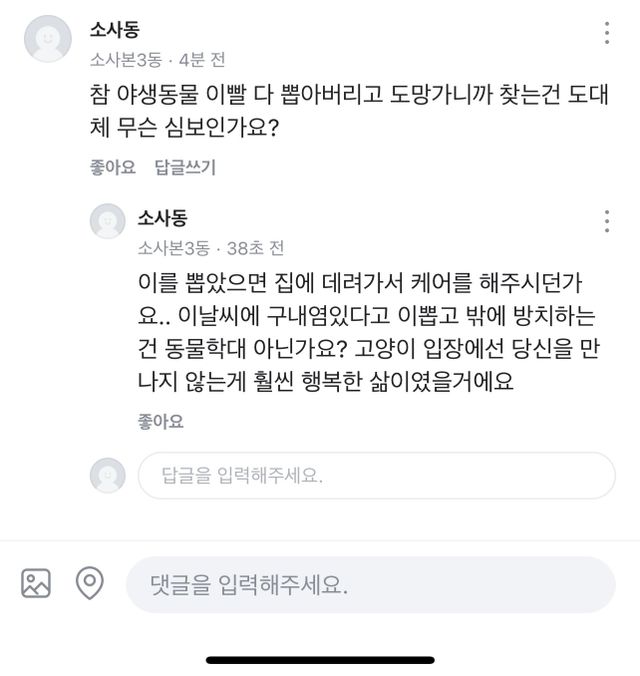Tap the home indicator bar at the bottom
This screenshot has width=640, height=676.
pos(320,660)
